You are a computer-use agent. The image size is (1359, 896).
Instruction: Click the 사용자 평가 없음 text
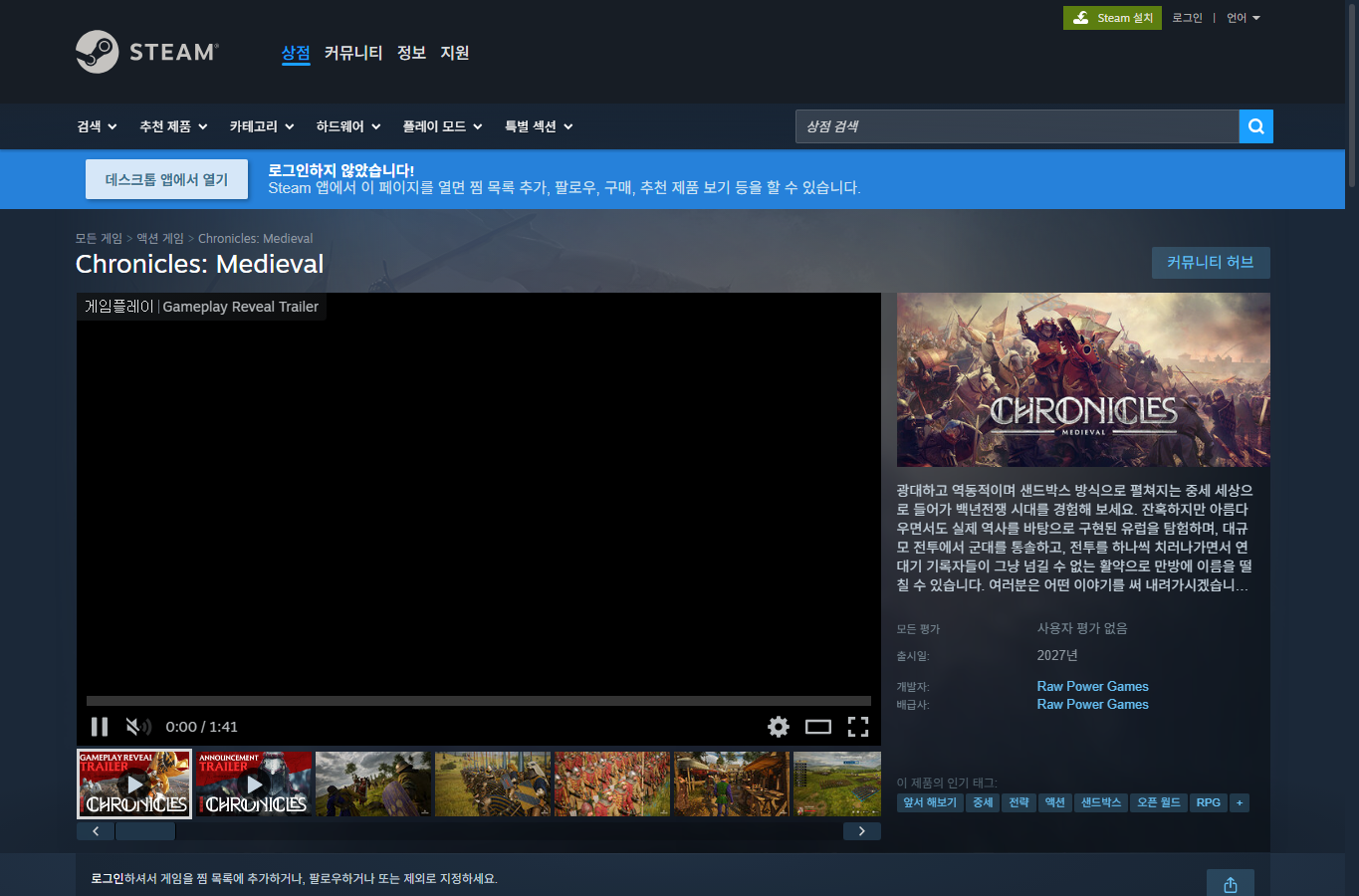(1082, 628)
